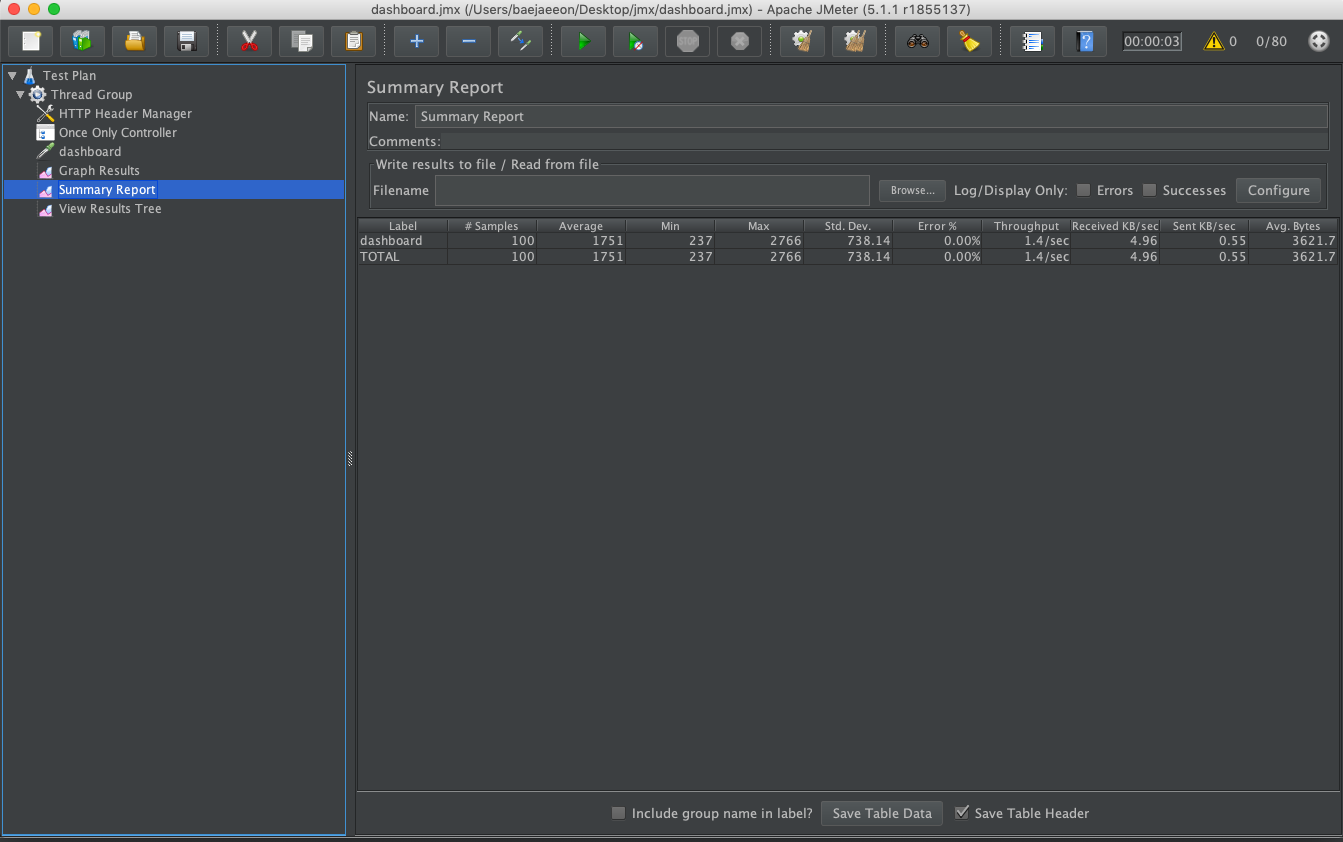Click the Avg. Bytes column header
Screen dimensions: 1343x842
1293,226
